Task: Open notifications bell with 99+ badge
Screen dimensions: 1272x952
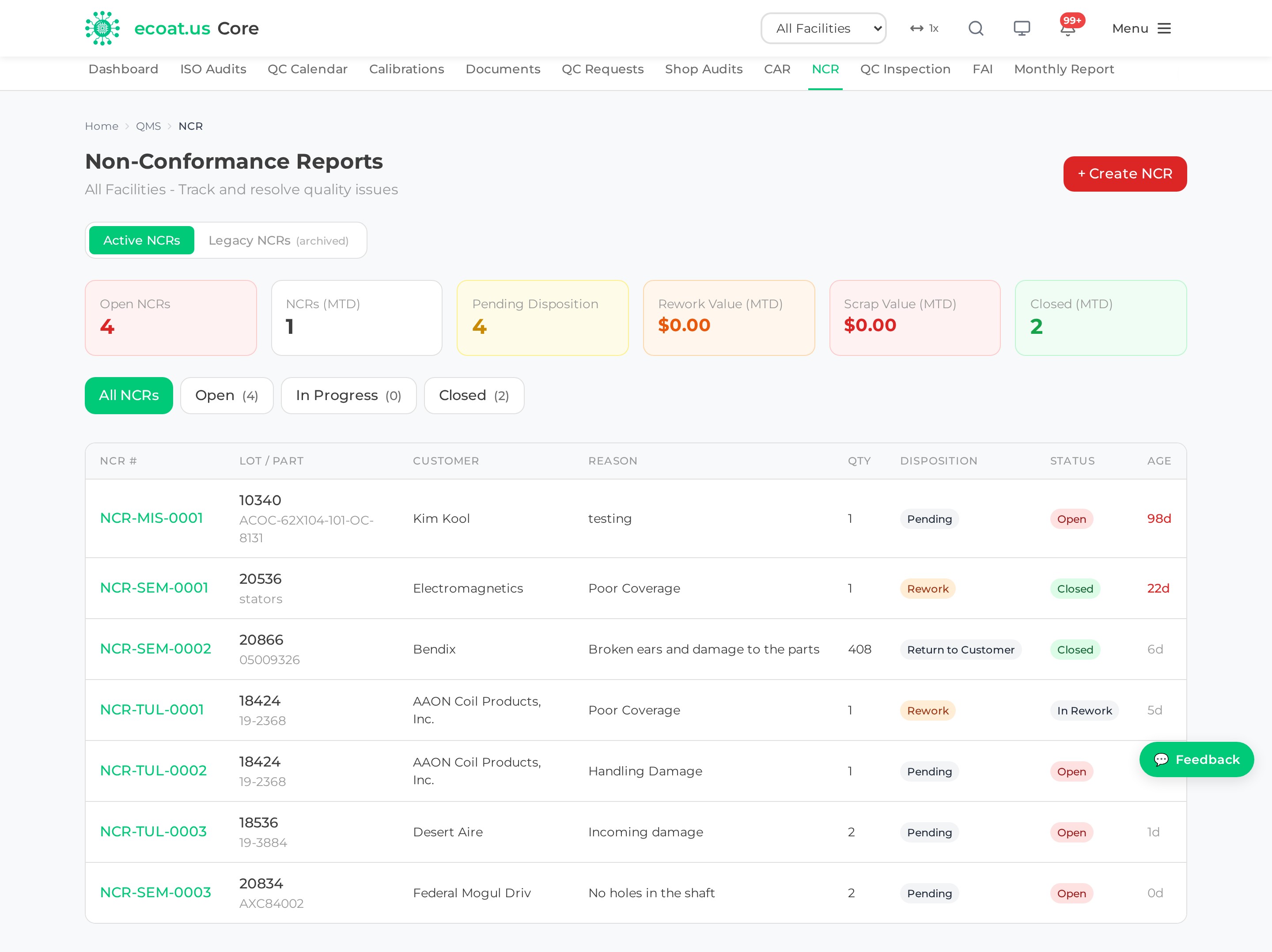Action: click(x=1068, y=27)
